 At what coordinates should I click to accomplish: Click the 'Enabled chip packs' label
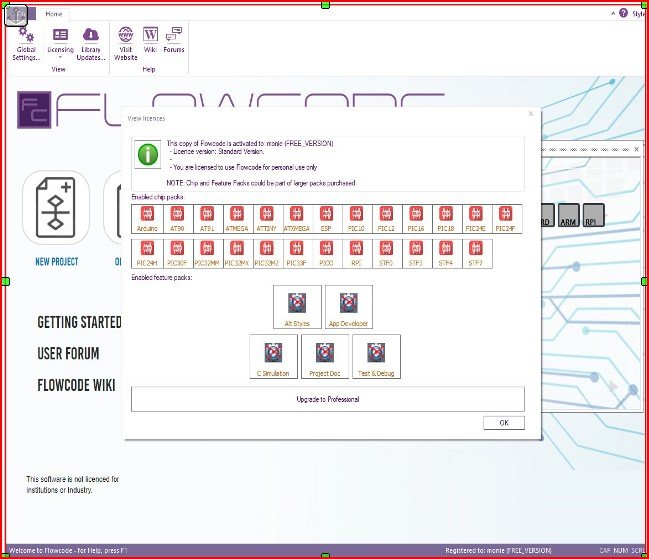pos(157,197)
